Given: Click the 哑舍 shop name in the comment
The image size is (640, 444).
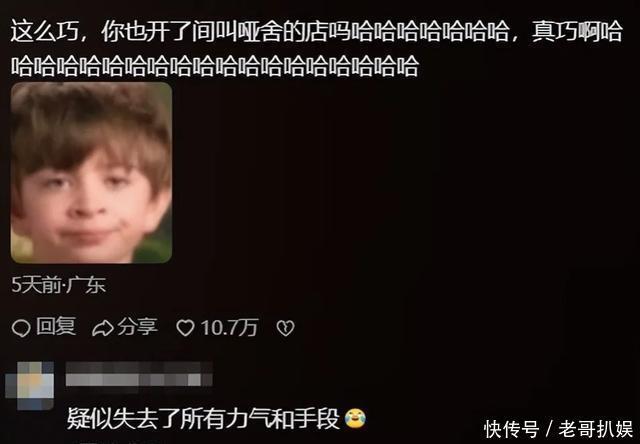Looking at the screenshot, I should click(260, 31).
